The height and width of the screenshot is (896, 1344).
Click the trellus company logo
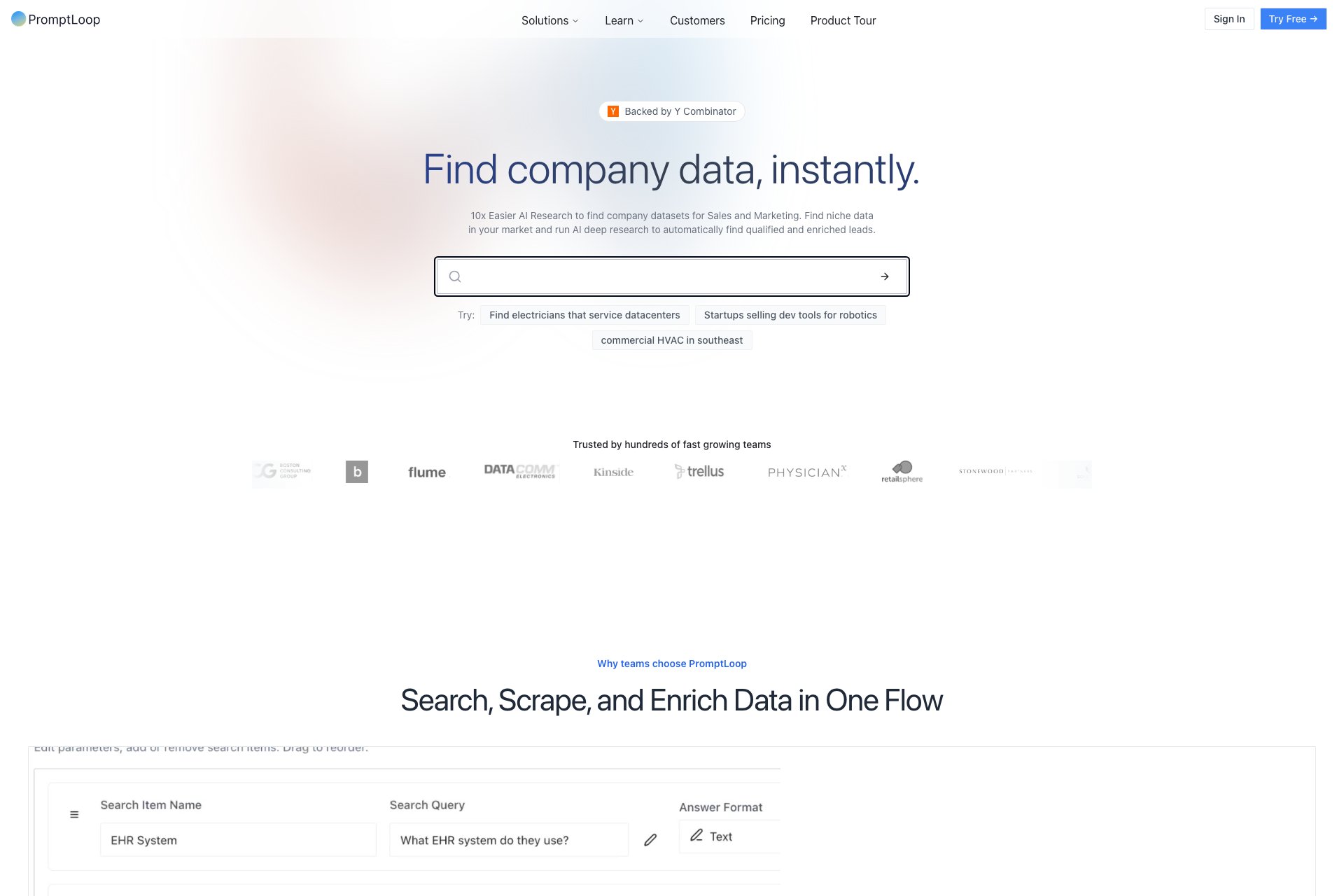click(699, 472)
